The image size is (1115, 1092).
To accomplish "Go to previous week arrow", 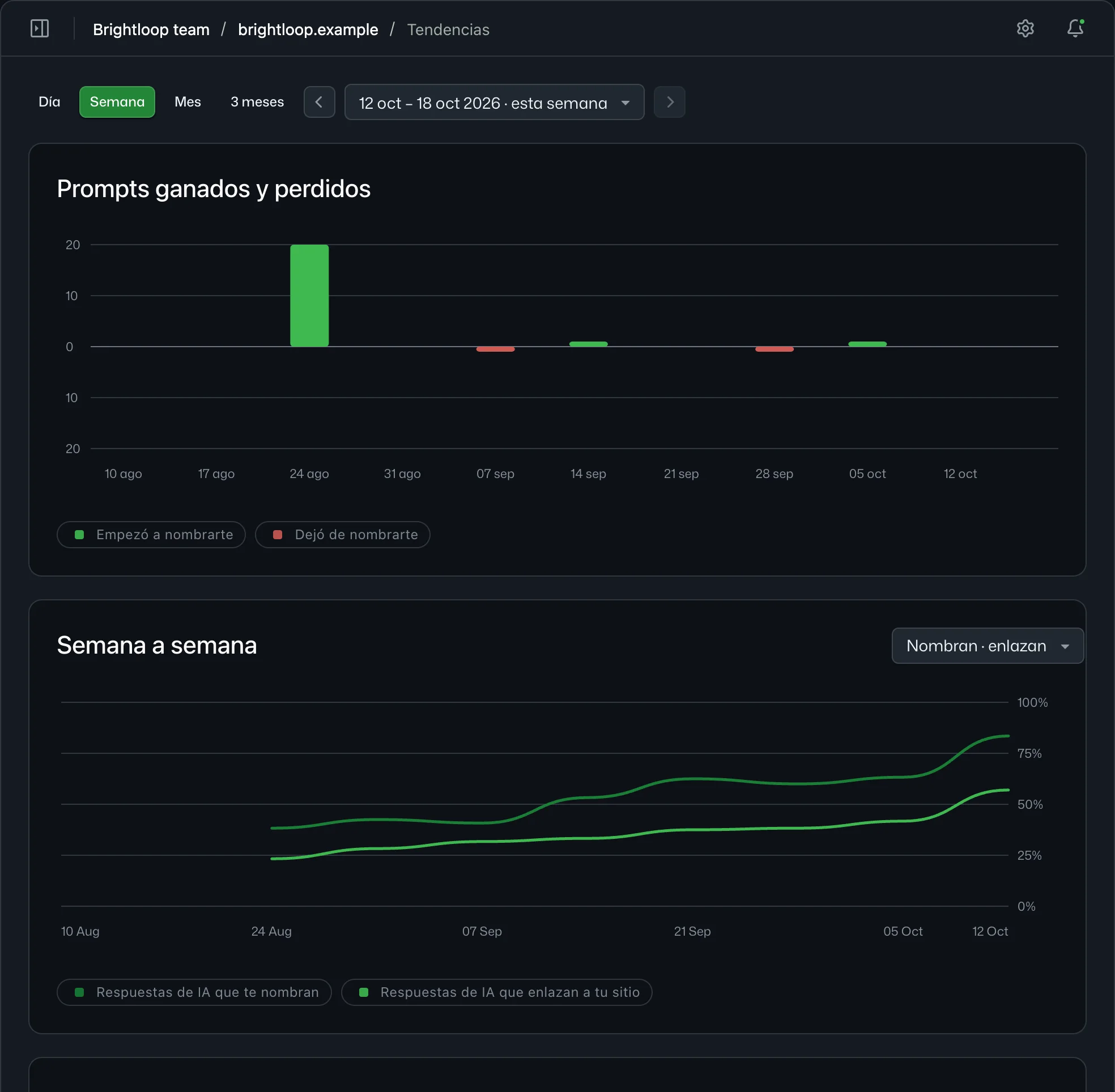I will point(320,102).
